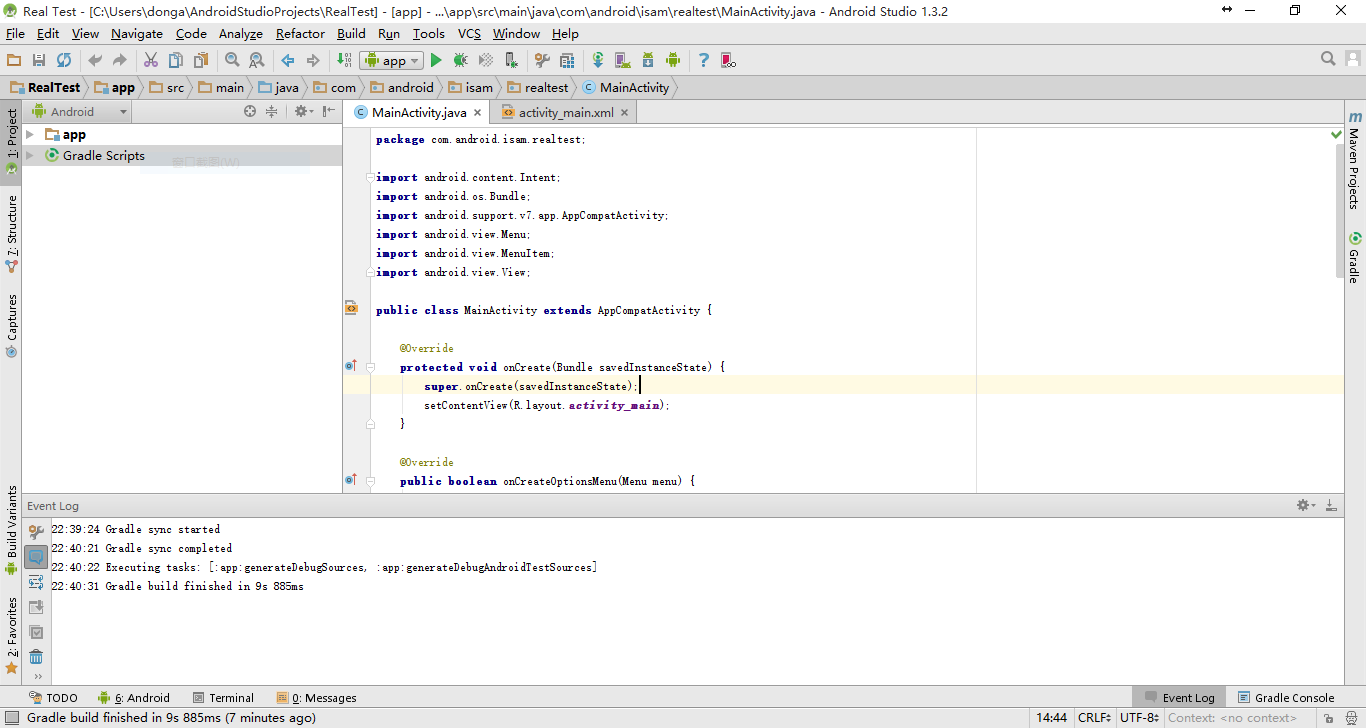
Task: Open the AVD Manager toolbar icon
Action: [622, 61]
